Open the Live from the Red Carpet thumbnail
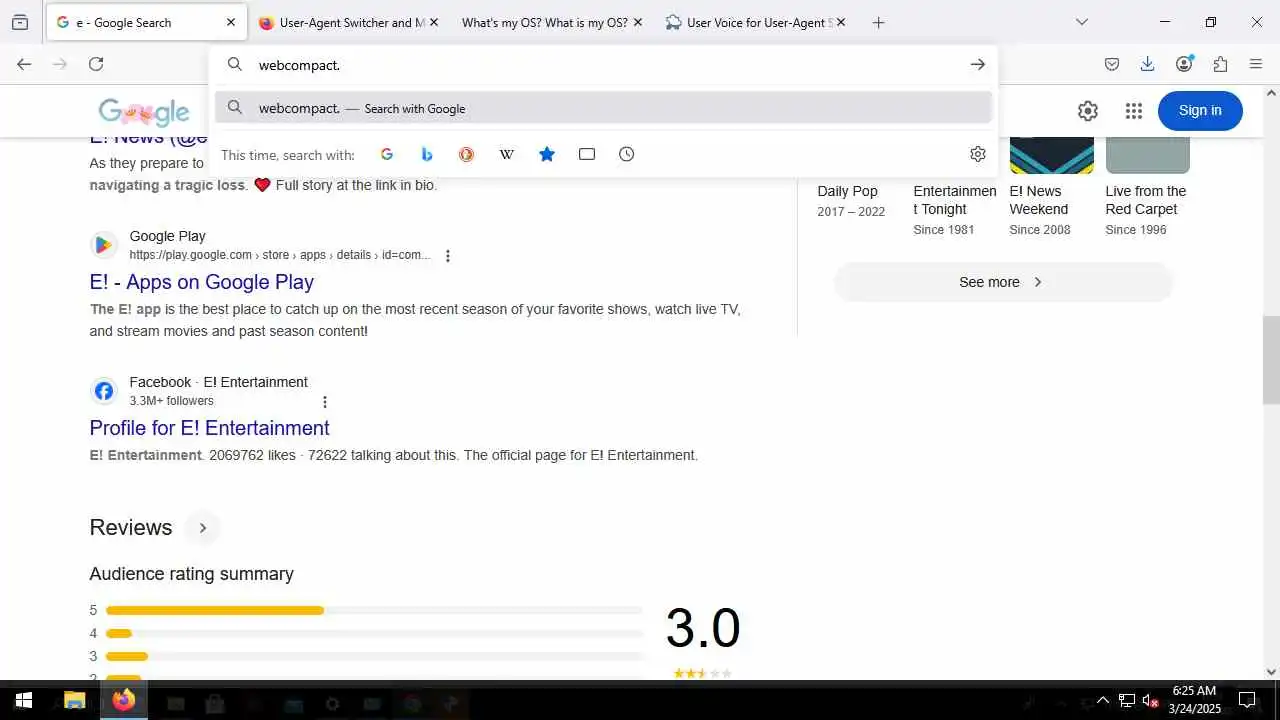 pyautogui.click(x=1147, y=155)
